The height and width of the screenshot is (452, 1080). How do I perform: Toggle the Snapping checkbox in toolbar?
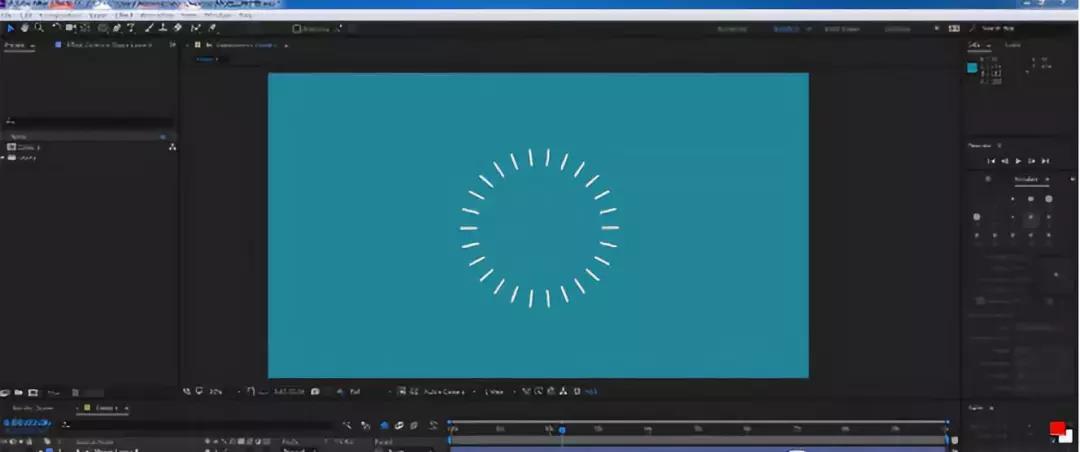[297, 29]
